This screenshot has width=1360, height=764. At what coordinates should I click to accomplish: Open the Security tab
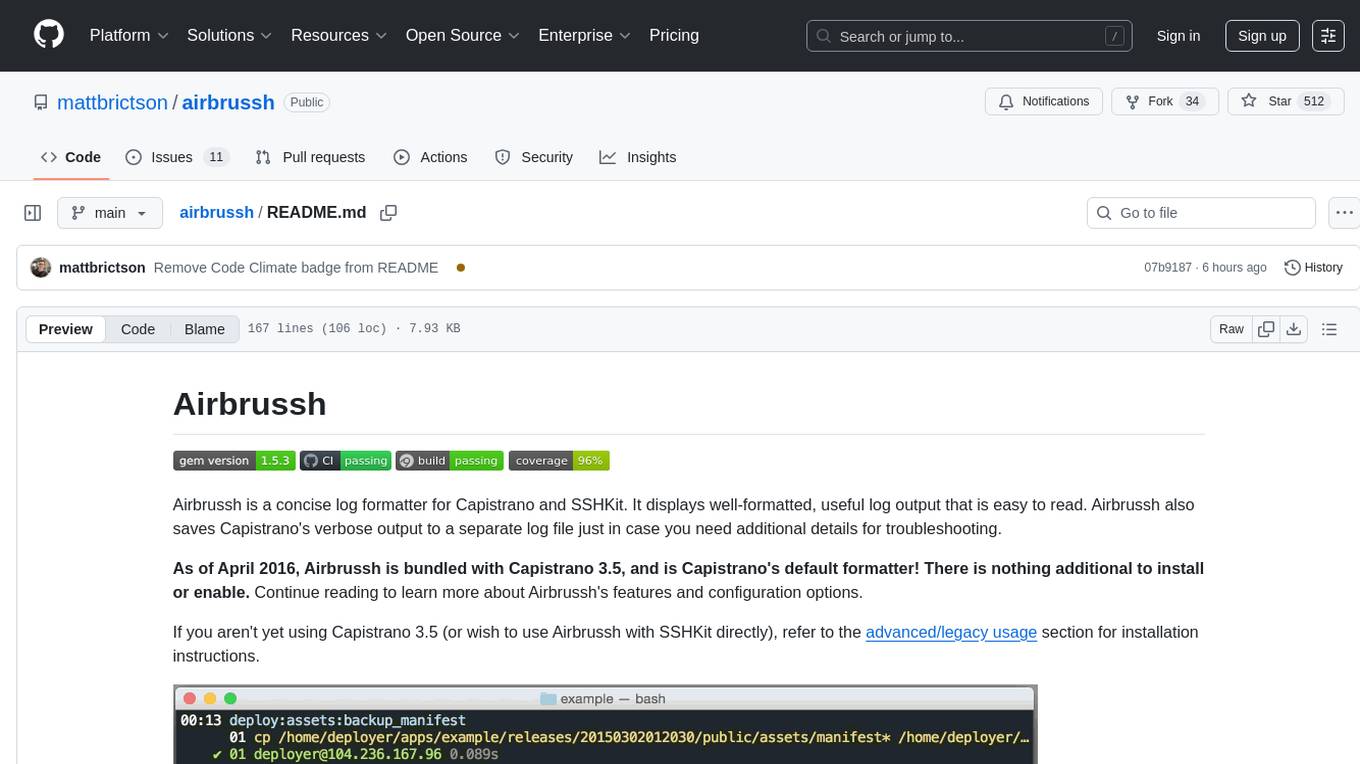(534, 157)
